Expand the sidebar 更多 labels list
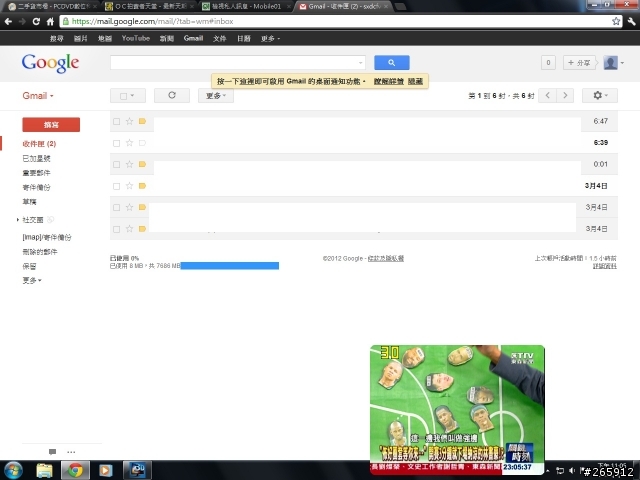Screen dimensions: 640x480 pyautogui.click(x=32, y=280)
